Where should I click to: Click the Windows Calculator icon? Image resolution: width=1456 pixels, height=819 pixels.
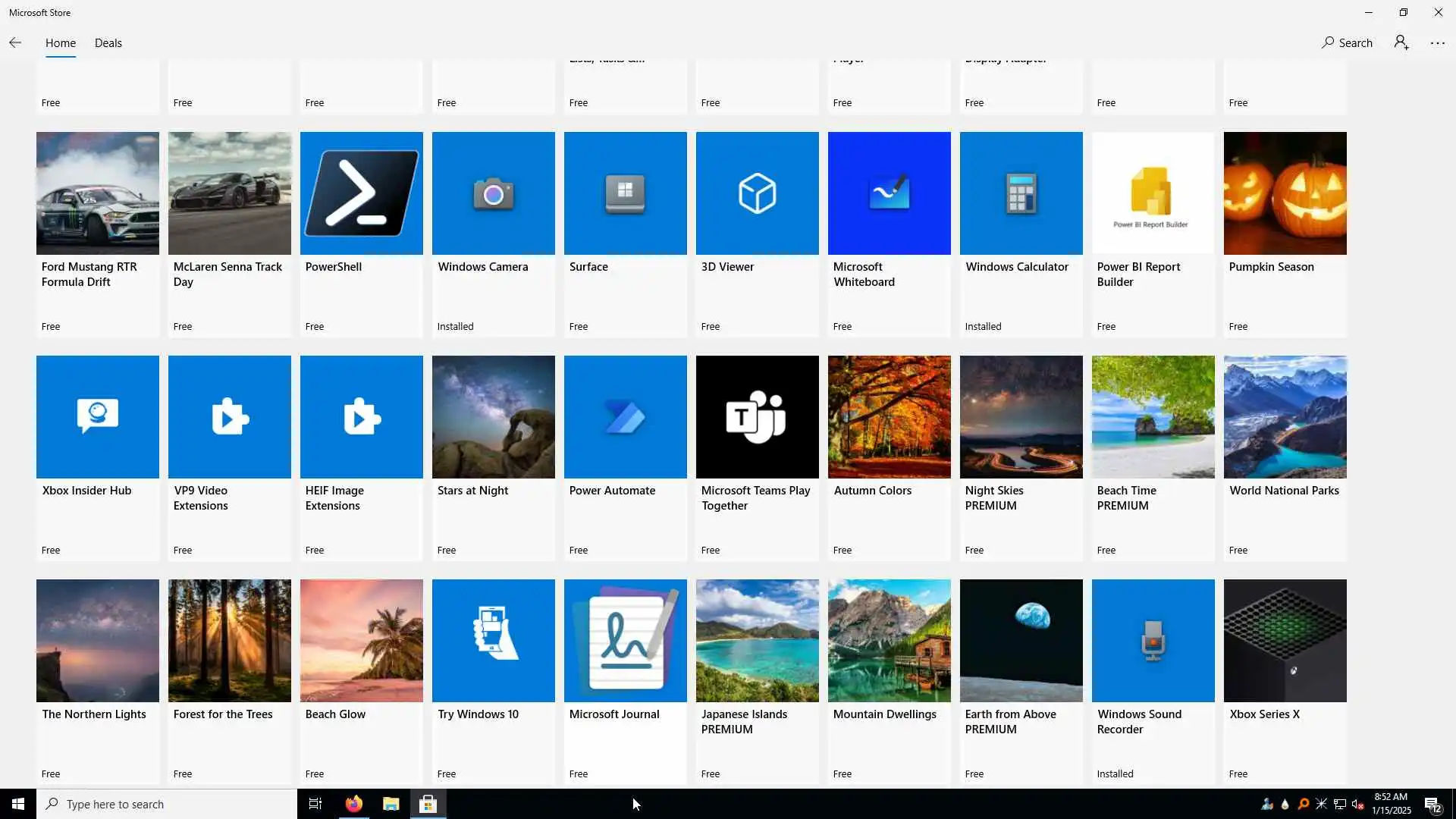pyautogui.click(x=1021, y=193)
